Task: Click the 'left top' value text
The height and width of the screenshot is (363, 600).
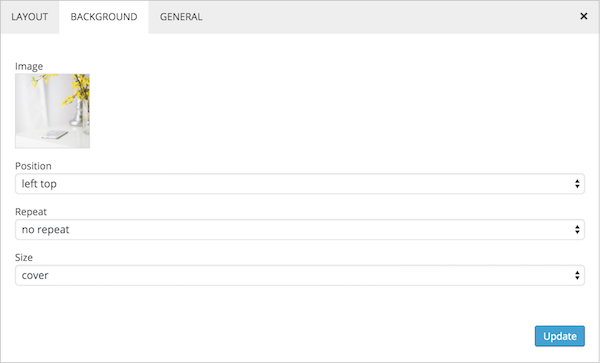Action: (x=39, y=184)
